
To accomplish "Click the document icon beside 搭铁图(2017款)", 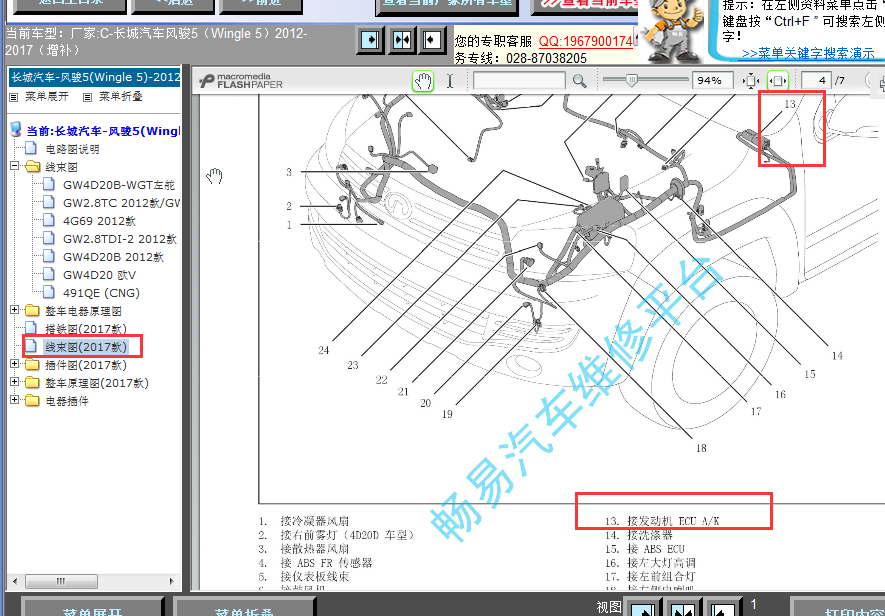I will point(30,328).
